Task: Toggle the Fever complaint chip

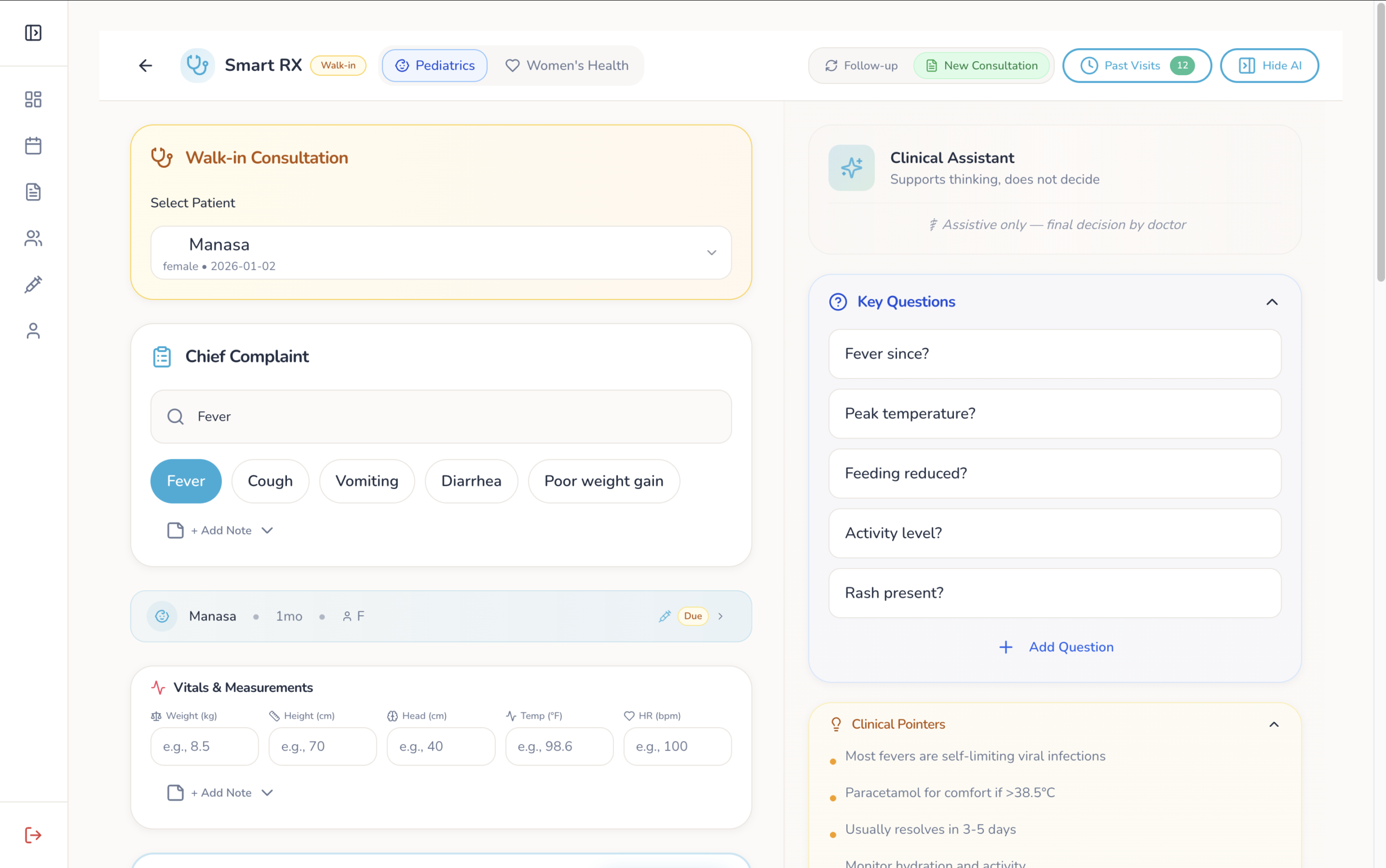Action: tap(185, 481)
